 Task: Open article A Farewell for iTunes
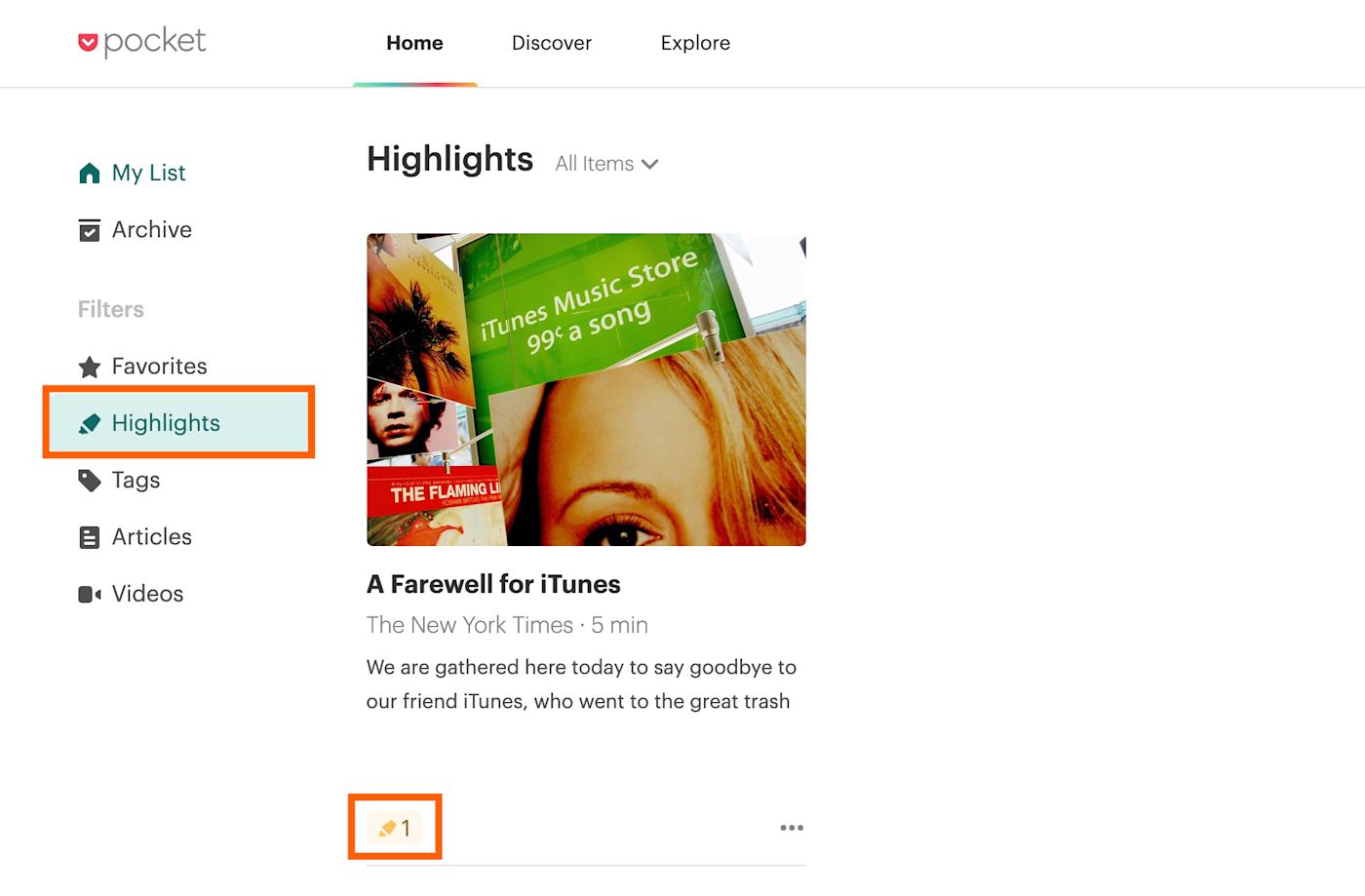(493, 584)
